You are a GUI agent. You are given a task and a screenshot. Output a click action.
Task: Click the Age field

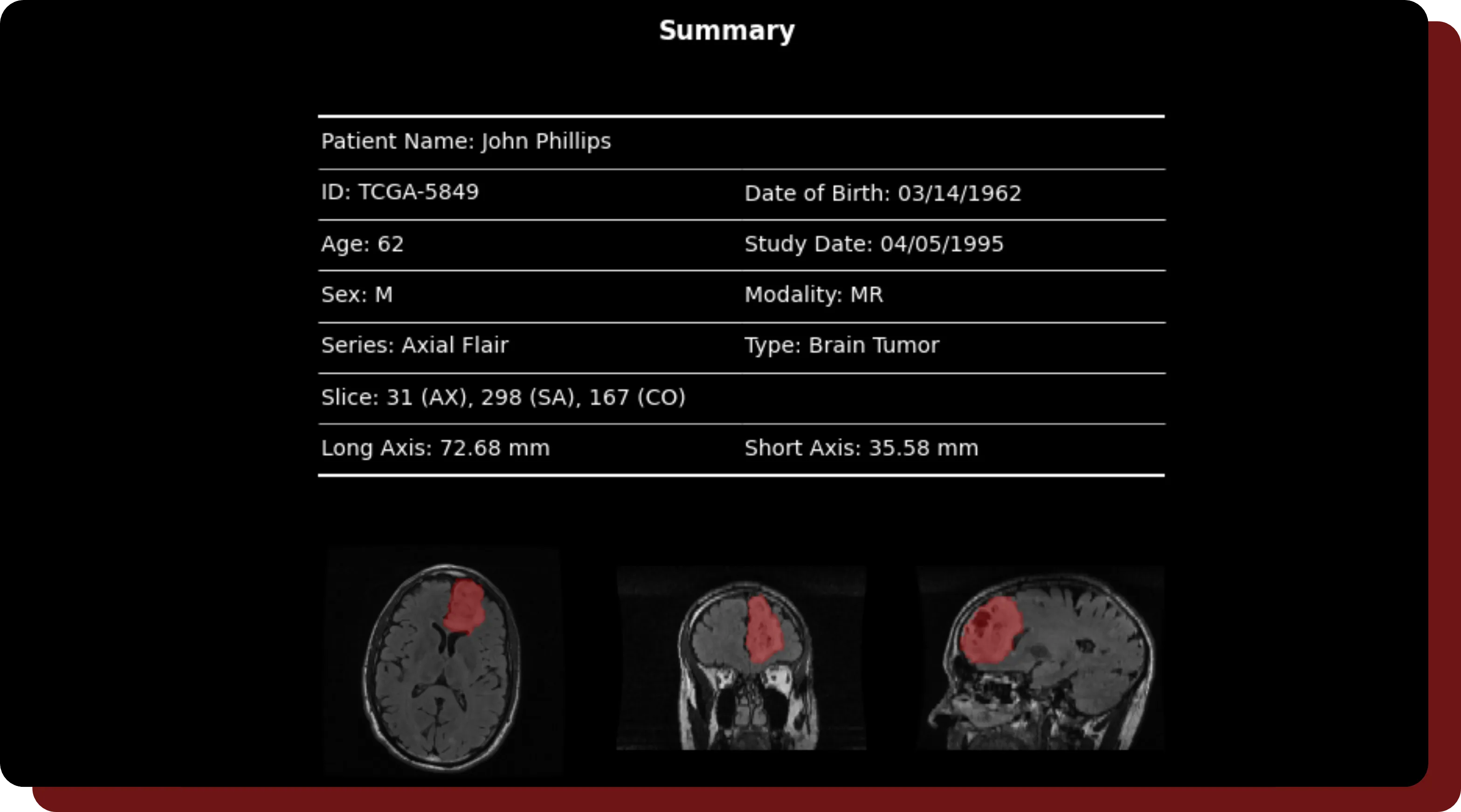(x=362, y=244)
